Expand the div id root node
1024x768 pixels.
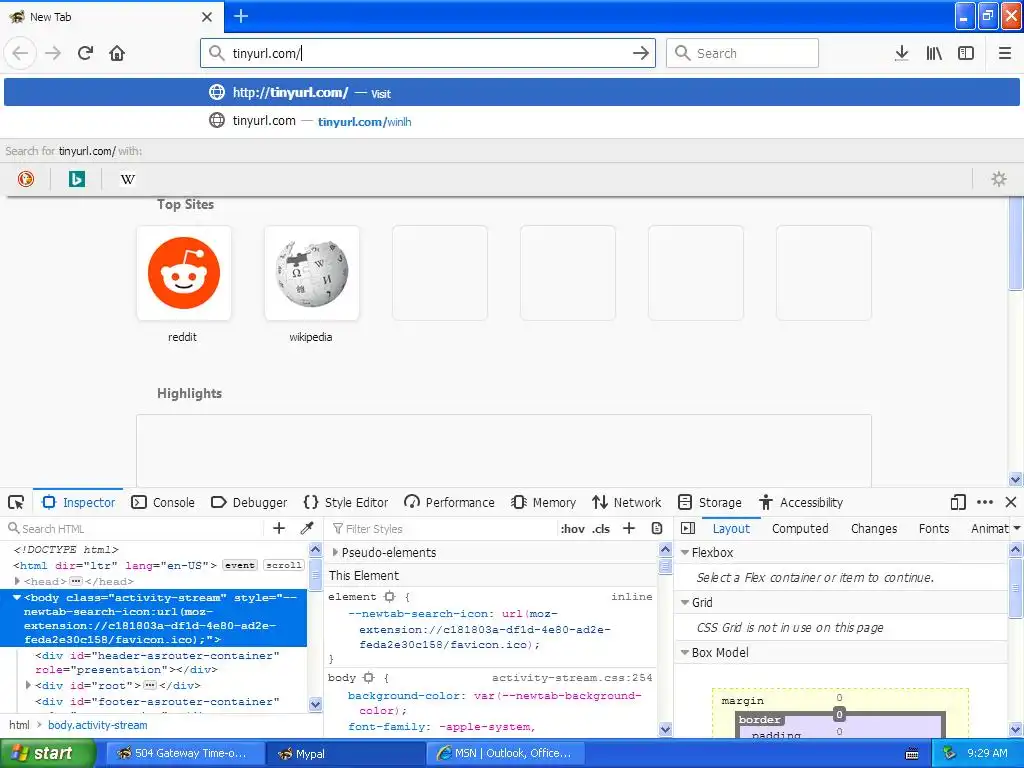pos(28,685)
